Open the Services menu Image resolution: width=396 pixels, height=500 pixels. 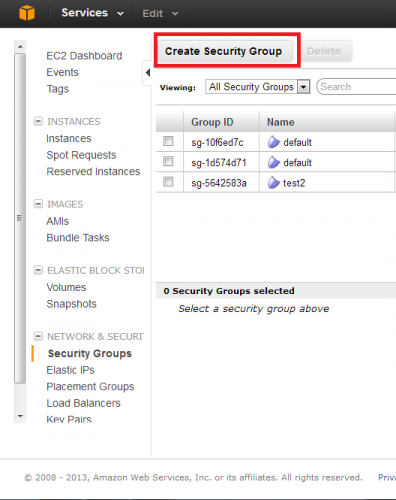click(x=92, y=13)
